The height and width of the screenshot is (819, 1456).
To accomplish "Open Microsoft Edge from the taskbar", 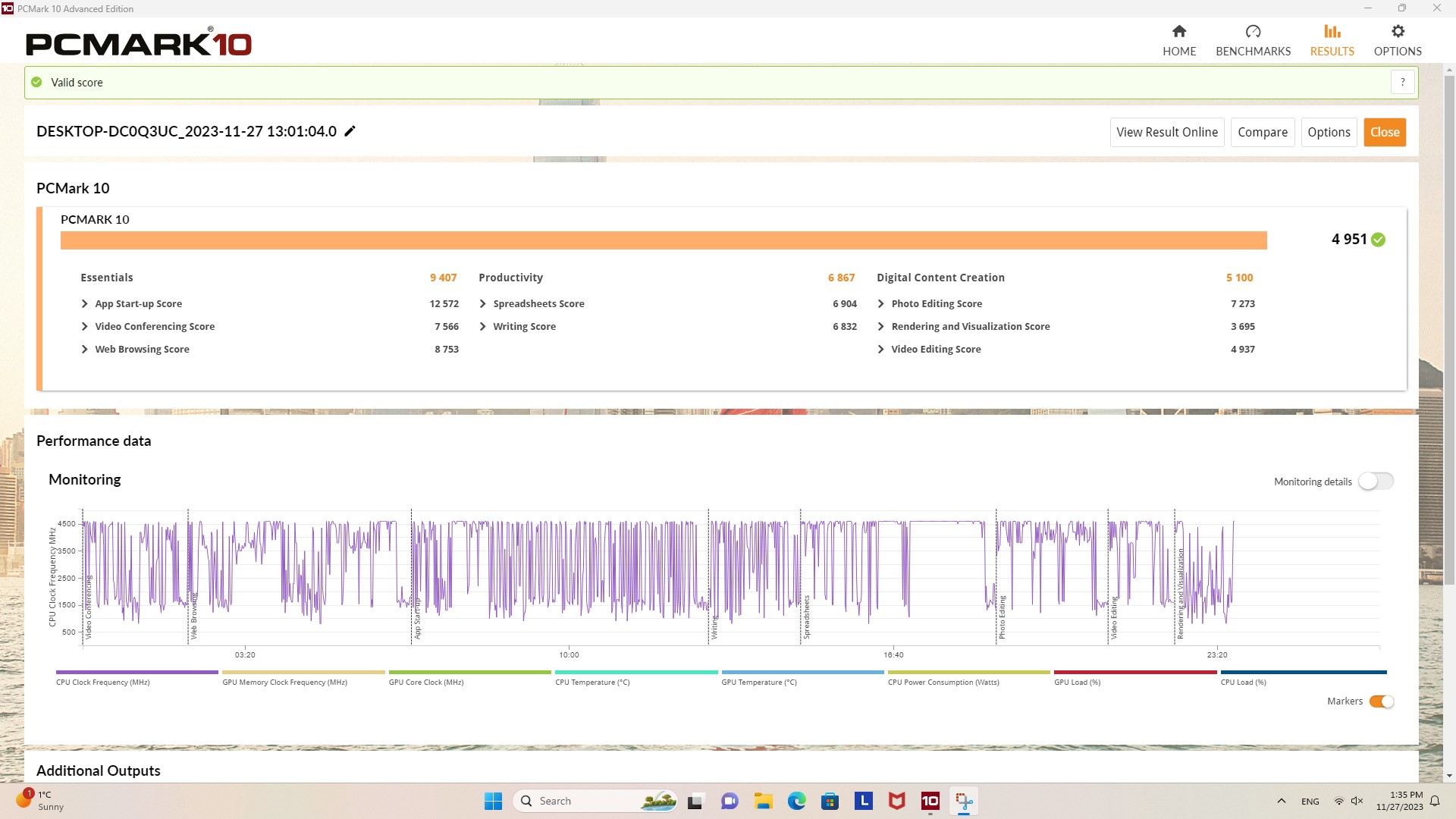I will (x=796, y=801).
